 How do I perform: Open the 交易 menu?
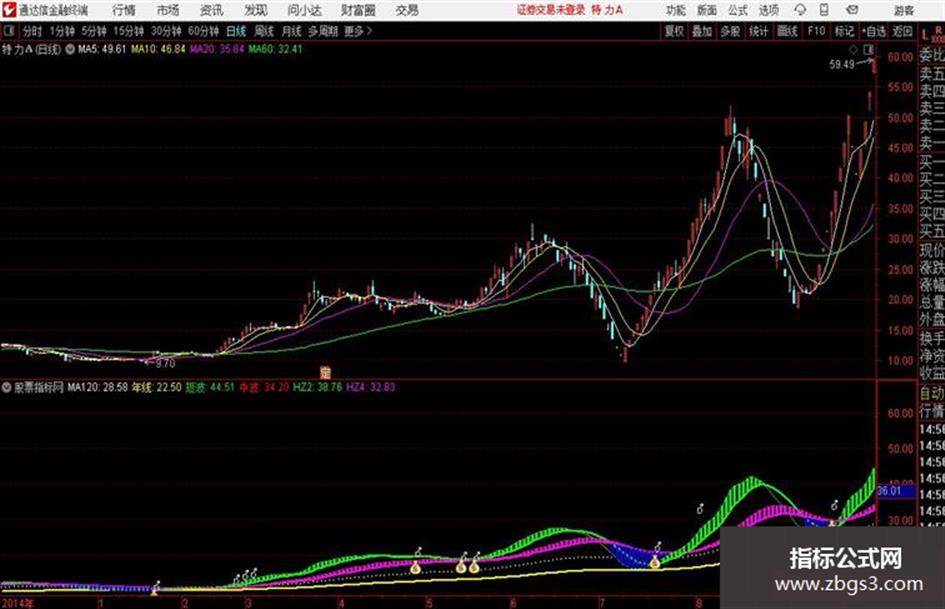pyautogui.click(x=407, y=10)
